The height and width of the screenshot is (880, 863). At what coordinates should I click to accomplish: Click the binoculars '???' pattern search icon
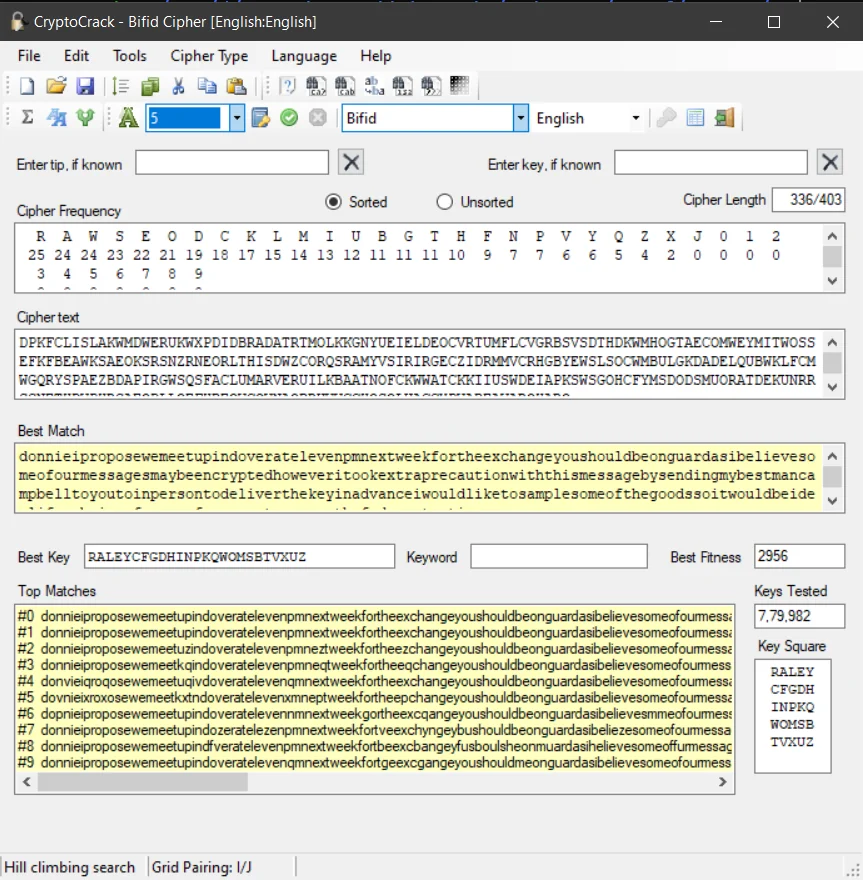click(431, 86)
